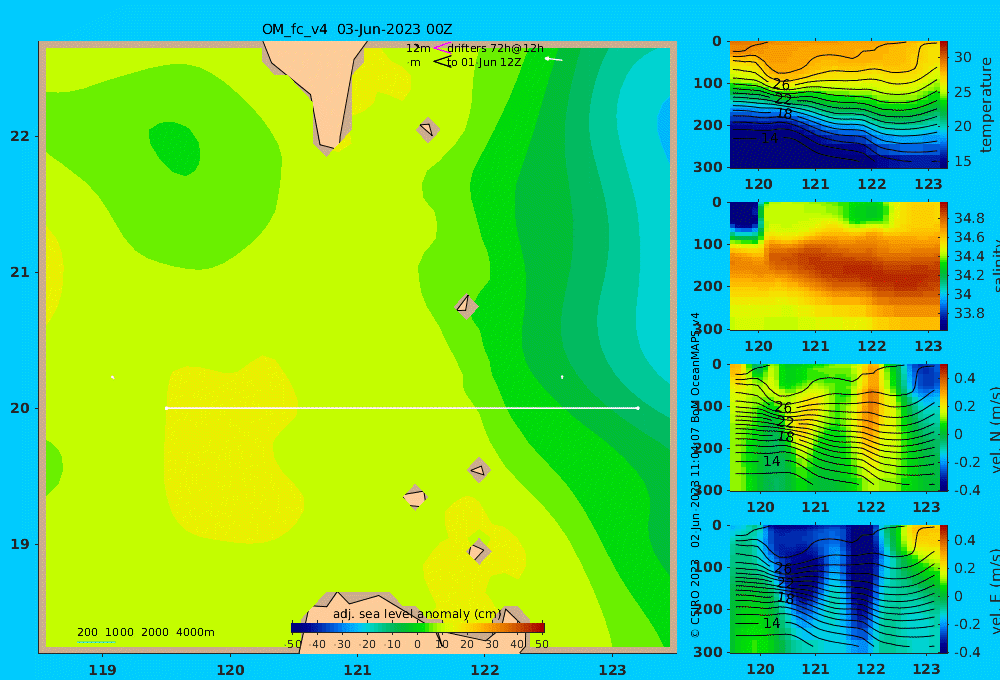This screenshot has height=680, width=1000.
Task: Click the 'vel. E (m/s)' axis label
Action: point(995,591)
